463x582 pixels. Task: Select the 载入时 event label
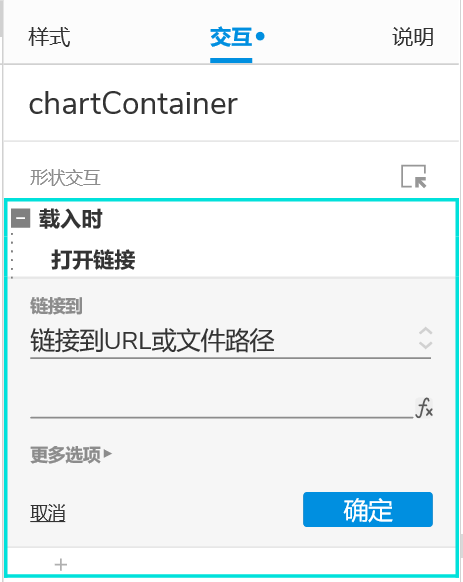tap(71, 219)
